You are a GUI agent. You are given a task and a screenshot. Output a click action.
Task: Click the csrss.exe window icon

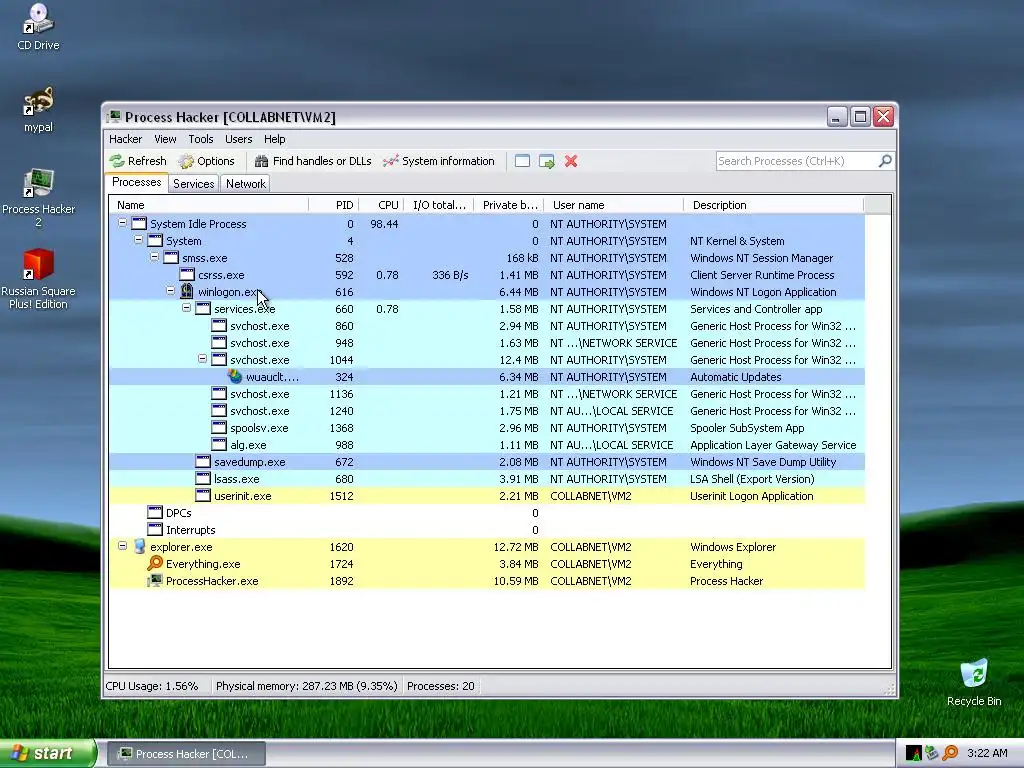pyautogui.click(x=187, y=274)
